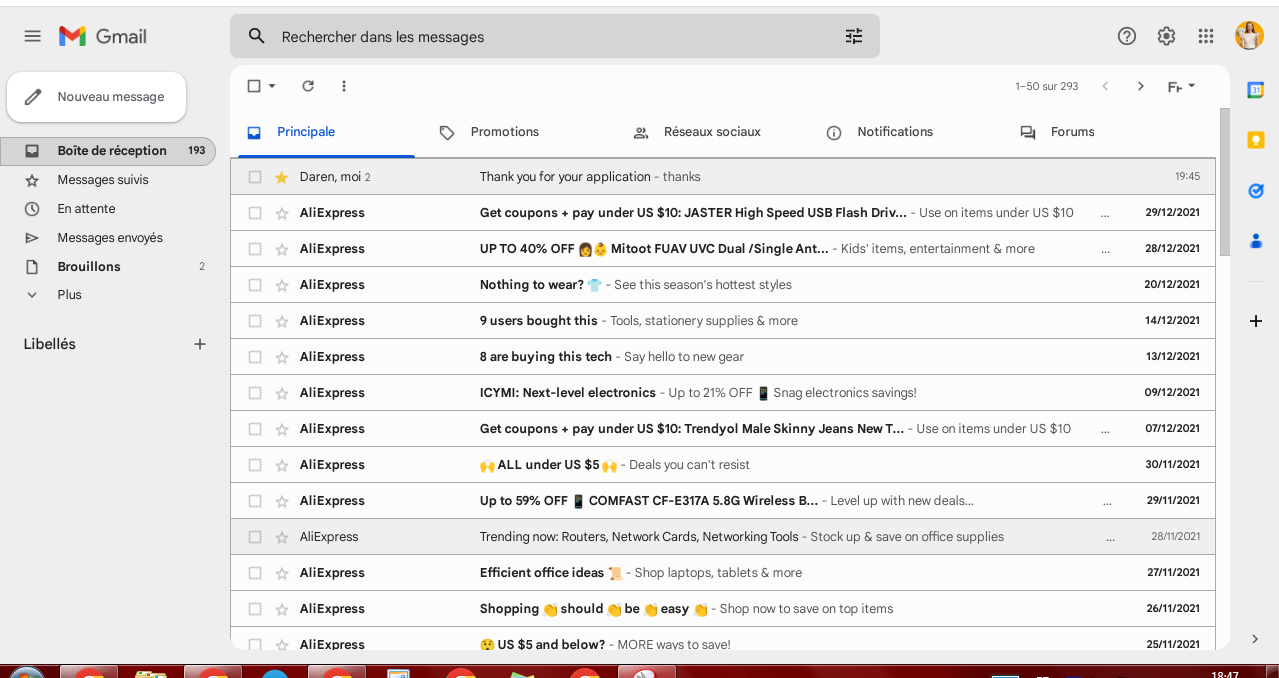The width and height of the screenshot is (1279, 678).
Task: Open email dated 14/12/2021
Action: tap(723, 321)
